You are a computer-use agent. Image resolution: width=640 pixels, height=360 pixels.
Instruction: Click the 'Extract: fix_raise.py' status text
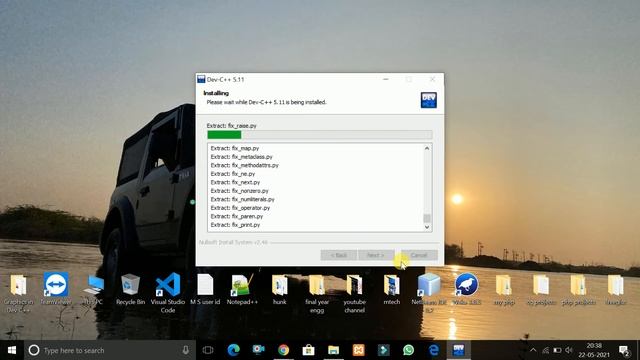coord(231,126)
